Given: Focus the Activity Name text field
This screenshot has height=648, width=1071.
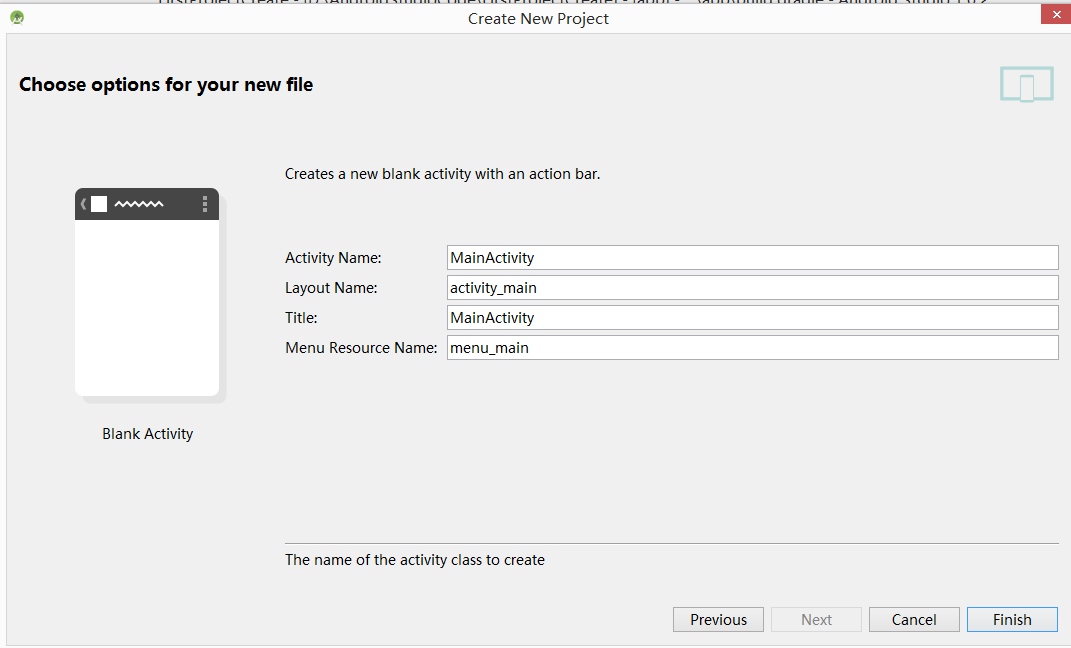Looking at the screenshot, I should 752,258.
